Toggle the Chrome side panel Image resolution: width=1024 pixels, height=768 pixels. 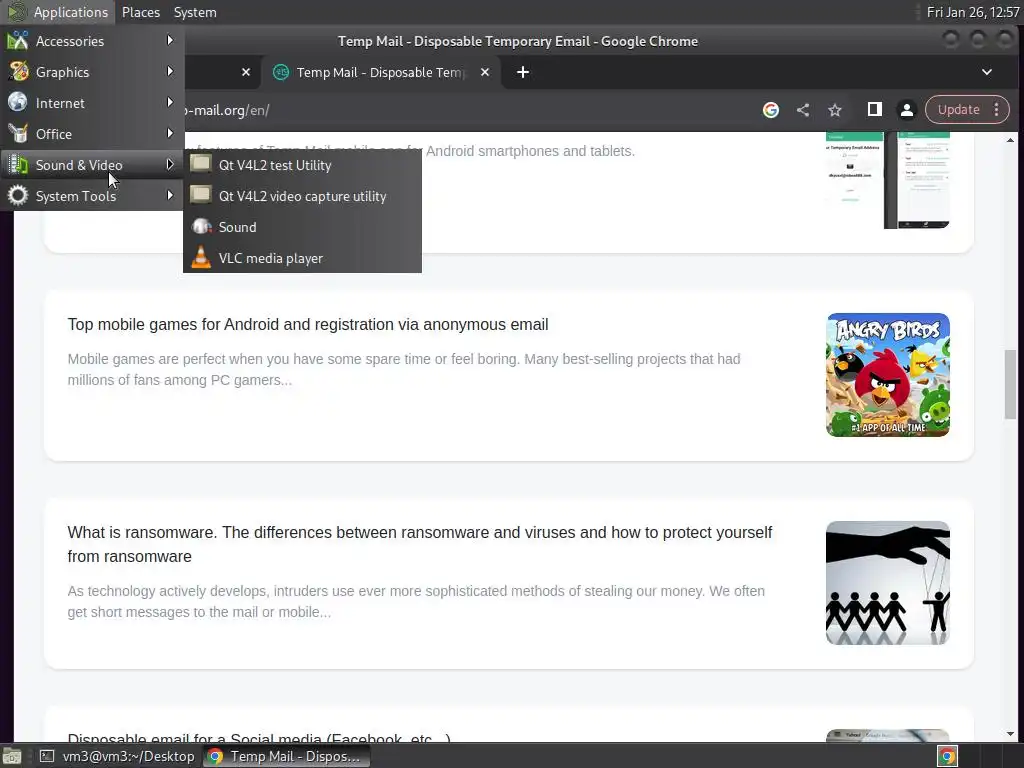(874, 110)
